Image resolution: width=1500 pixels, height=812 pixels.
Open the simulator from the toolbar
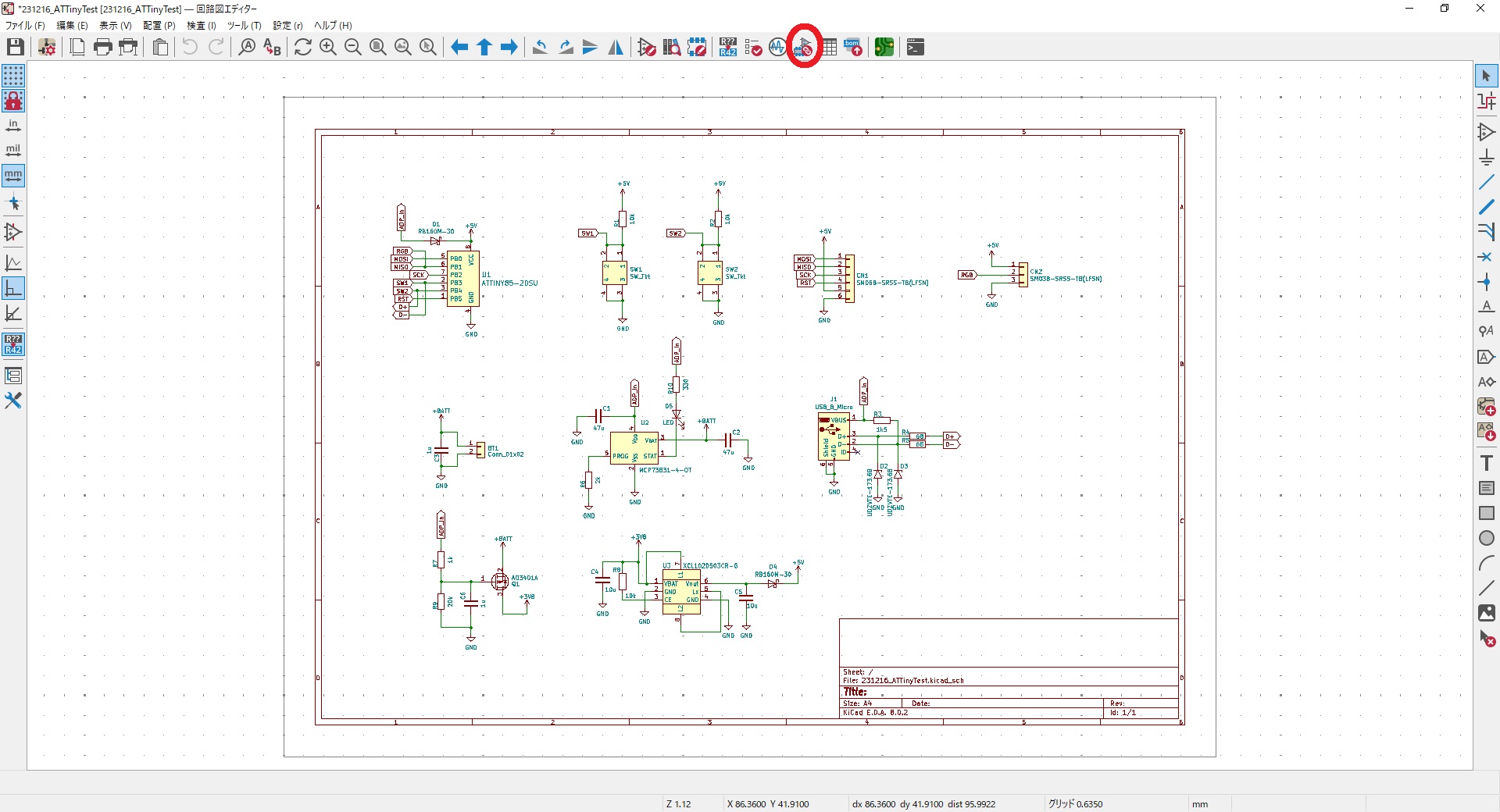click(x=777, y=48)
